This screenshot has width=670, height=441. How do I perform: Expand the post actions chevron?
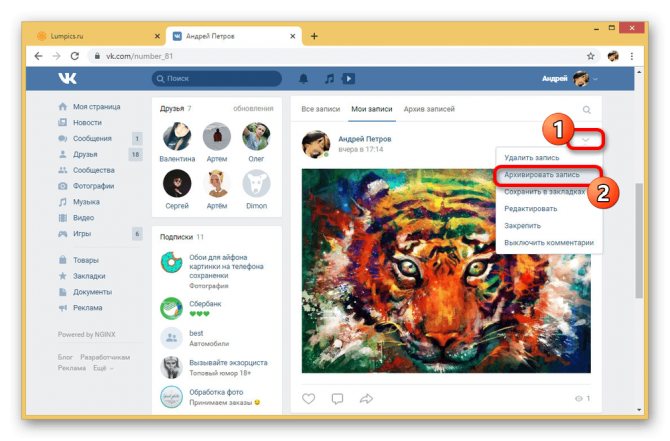[x=585, y=140]
